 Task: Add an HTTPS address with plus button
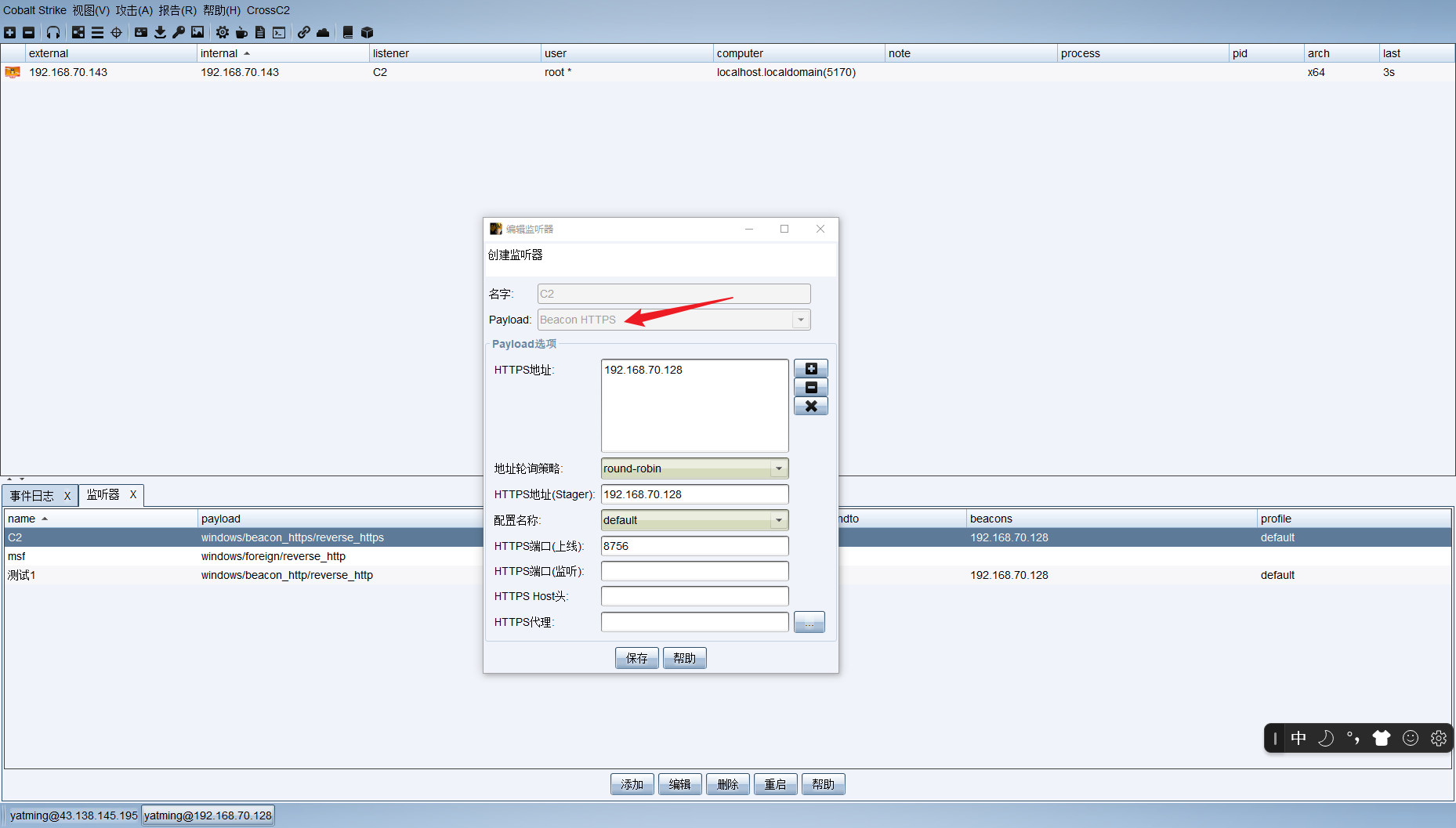[811, 369]
